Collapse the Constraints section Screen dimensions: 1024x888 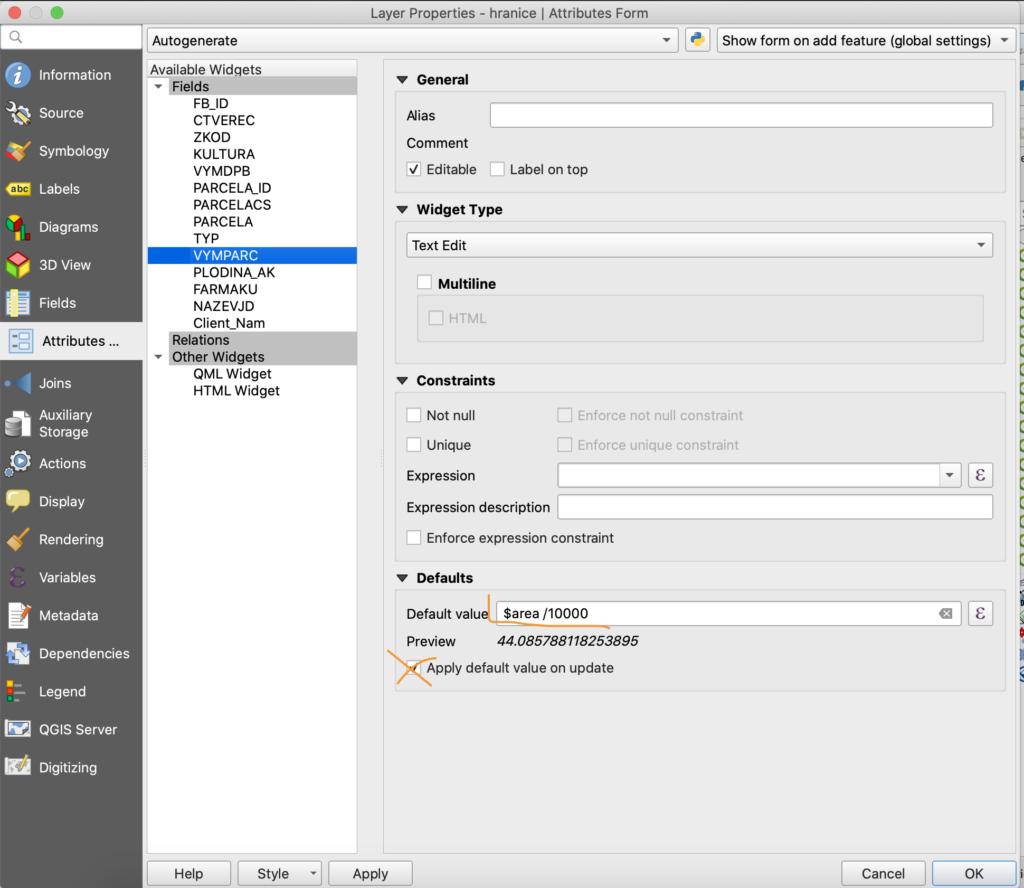click(x=404, y=380)
